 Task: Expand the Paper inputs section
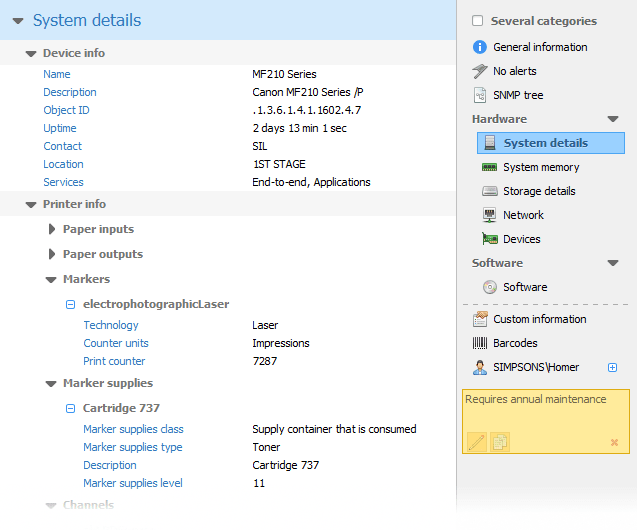pos(52,229)
